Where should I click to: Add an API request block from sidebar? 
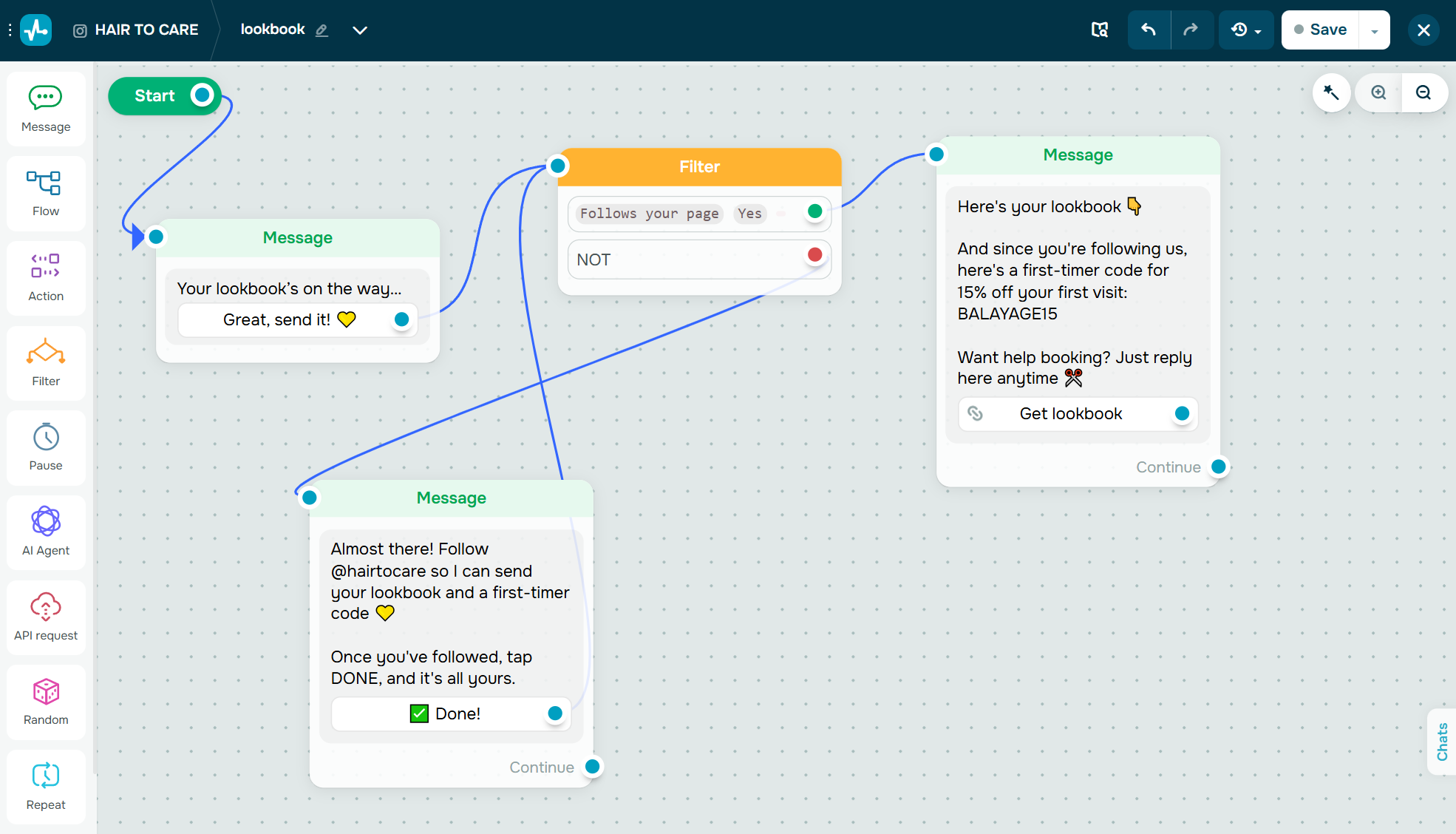[x=46, y=617]
